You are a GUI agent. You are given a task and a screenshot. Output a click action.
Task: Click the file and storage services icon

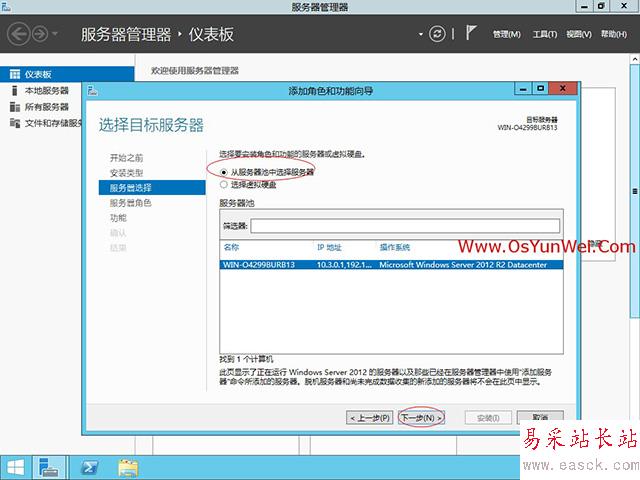pyautogui.click(x=15, y=123)
